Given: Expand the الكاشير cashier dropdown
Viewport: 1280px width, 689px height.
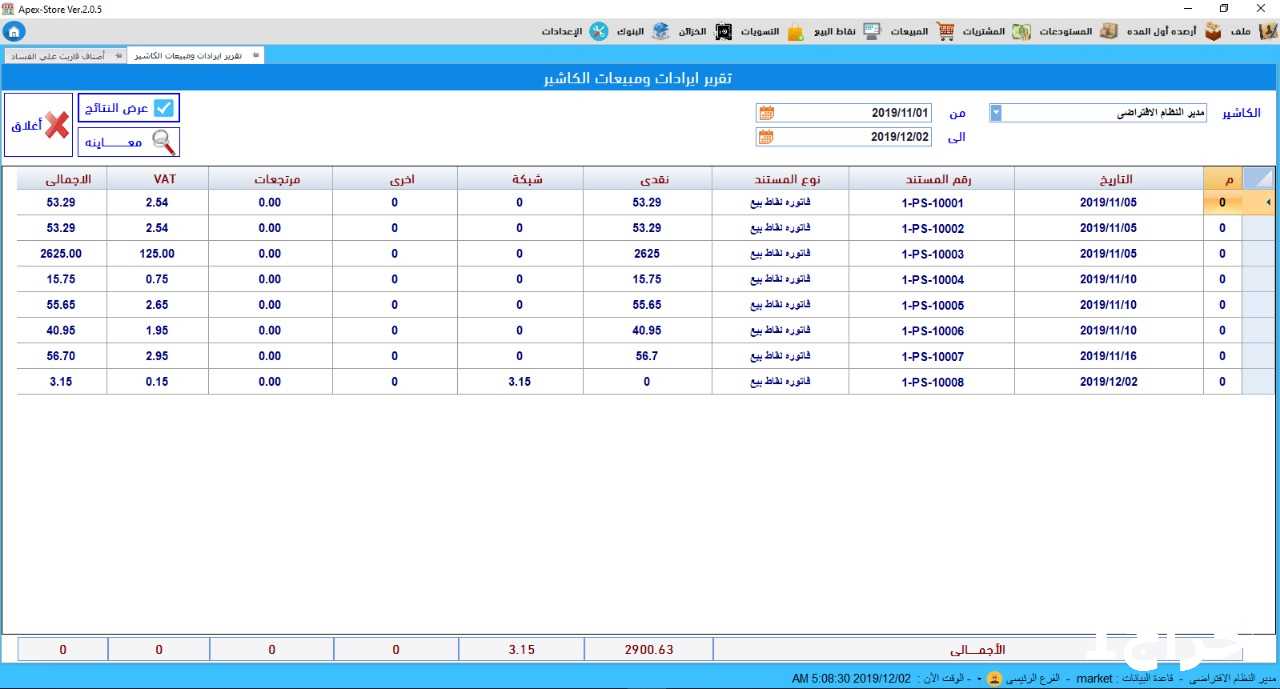Looking at the screenshot, I should tap(995, 113).
